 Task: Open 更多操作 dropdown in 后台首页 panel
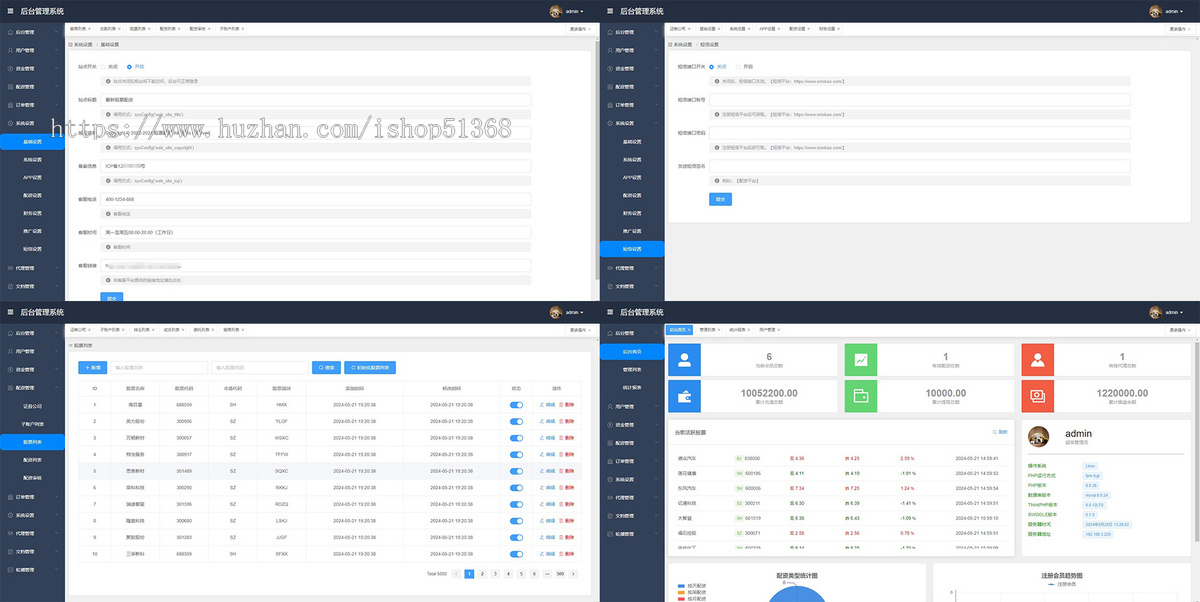coord(1181,329)
